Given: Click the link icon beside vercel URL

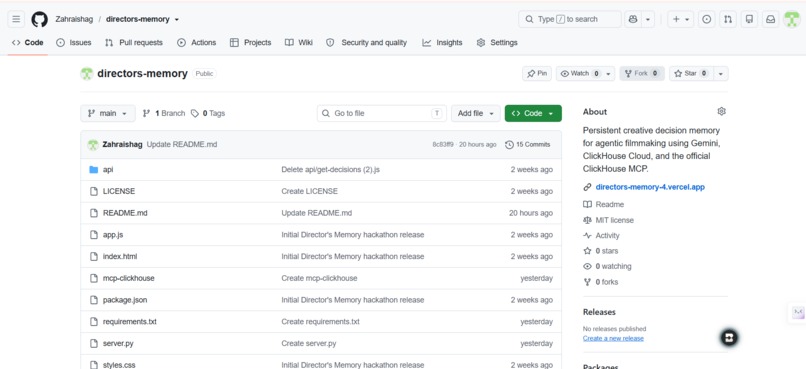Looking at the screenshot, I should (587, 187).
